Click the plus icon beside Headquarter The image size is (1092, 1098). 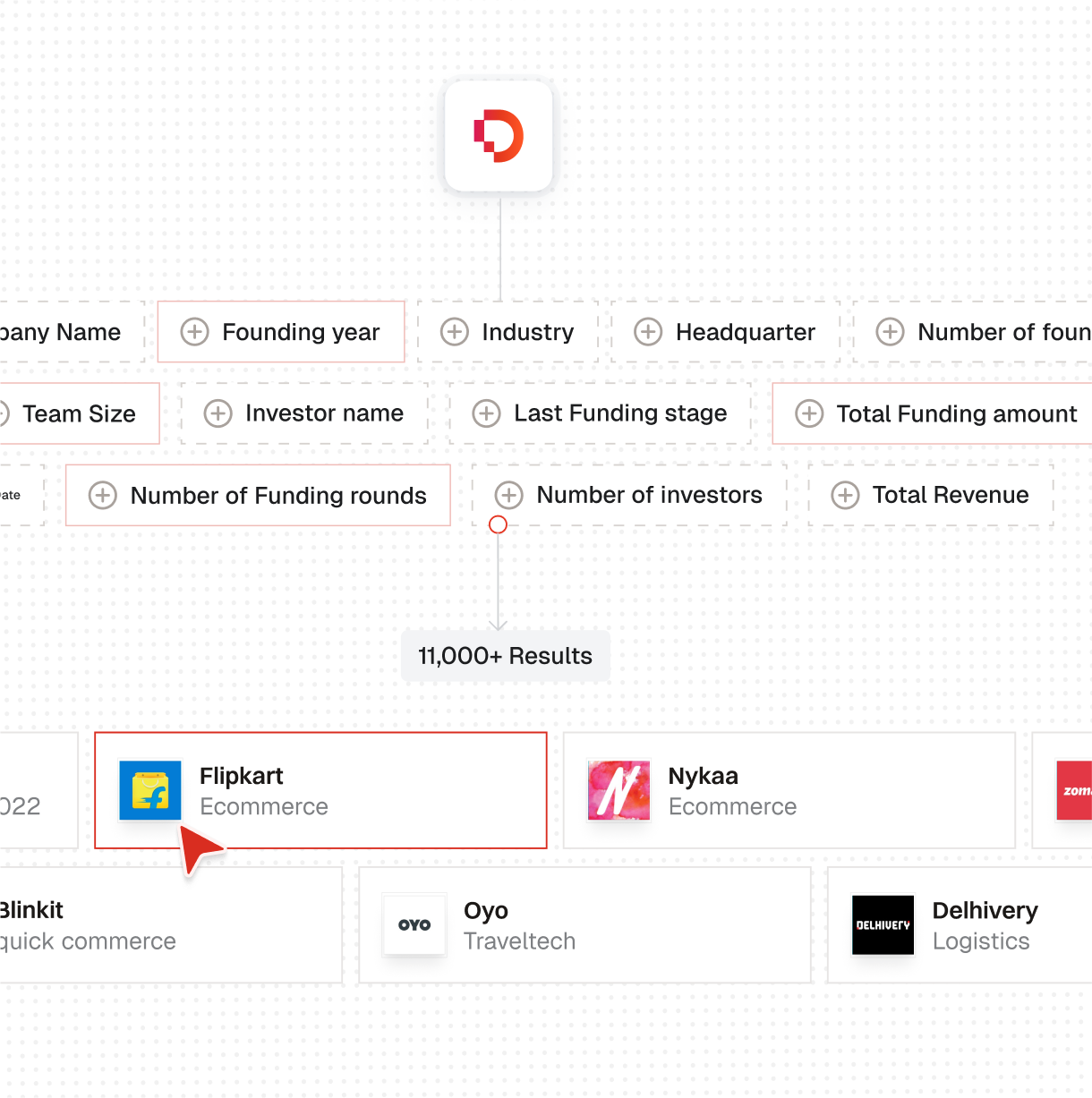(x=648, y=332)
